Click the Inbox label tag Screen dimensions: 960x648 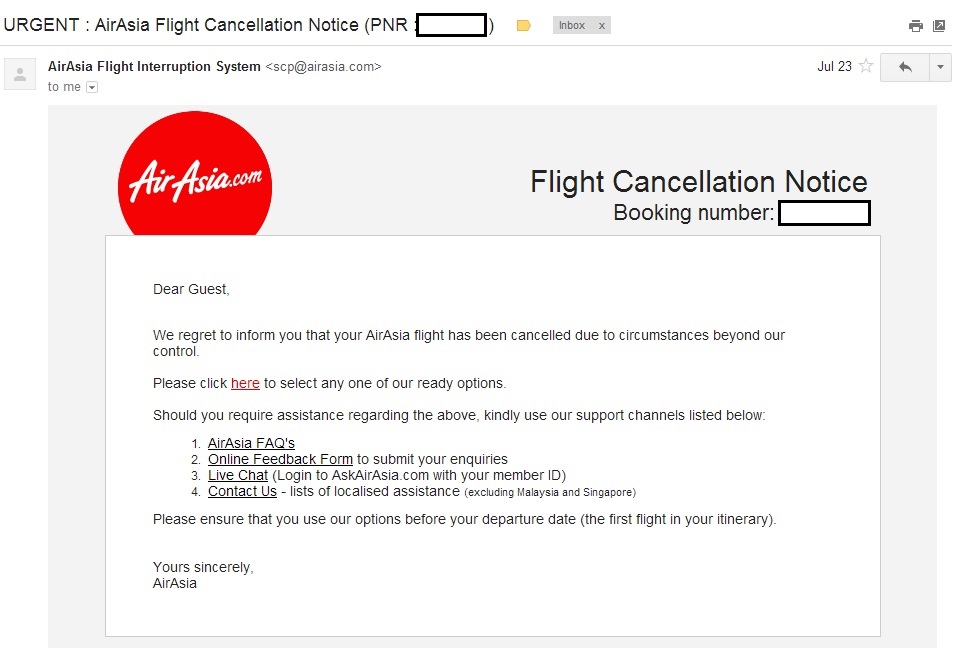(x=572, y=26)
